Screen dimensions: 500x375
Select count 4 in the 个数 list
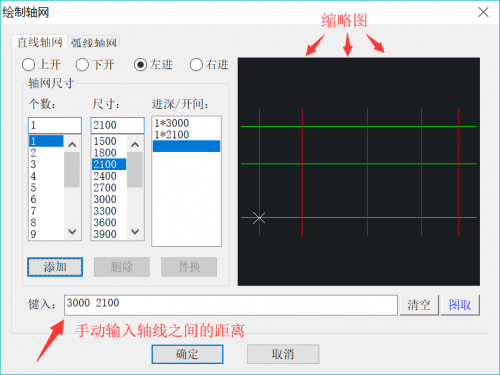click(x=46, y=176)
